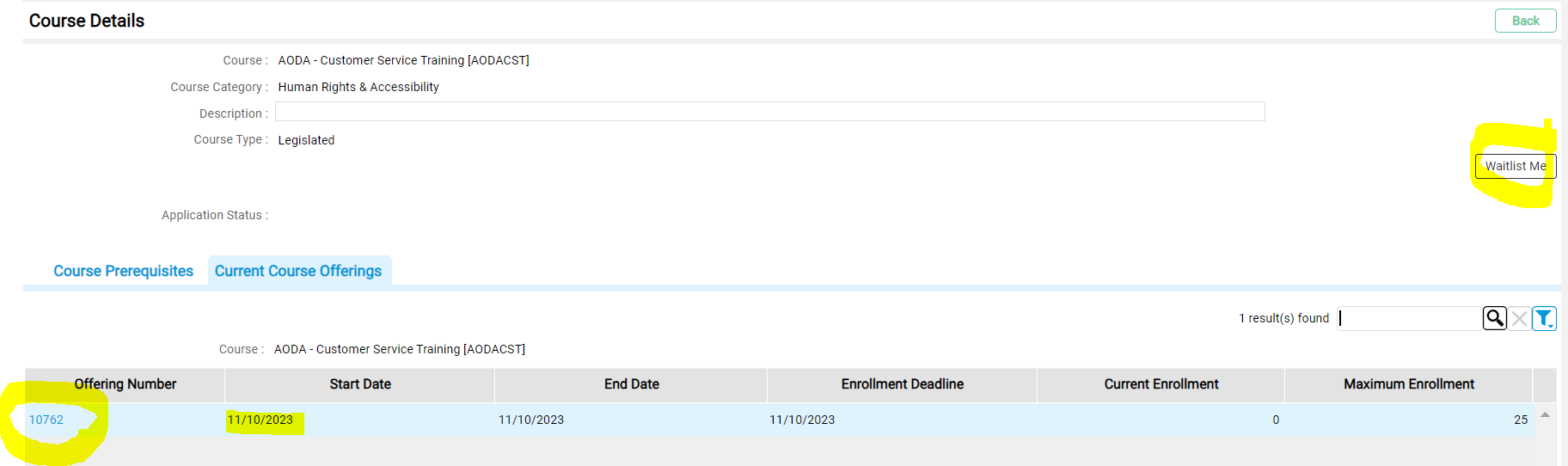The width and height of the screenshot is (1568, 466).
Task: Click the Waitlist Me button
Action: tap(1515, 166)
